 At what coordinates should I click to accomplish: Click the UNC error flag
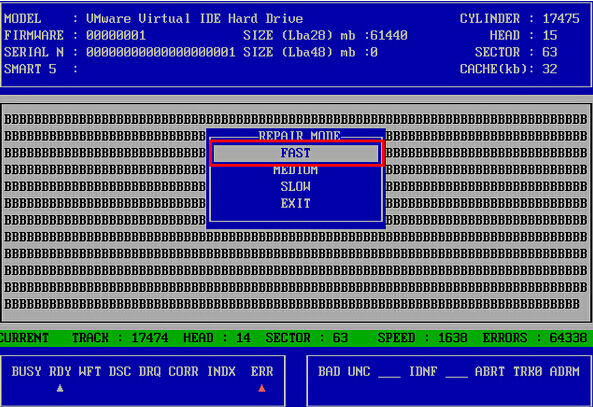[359, 371]
